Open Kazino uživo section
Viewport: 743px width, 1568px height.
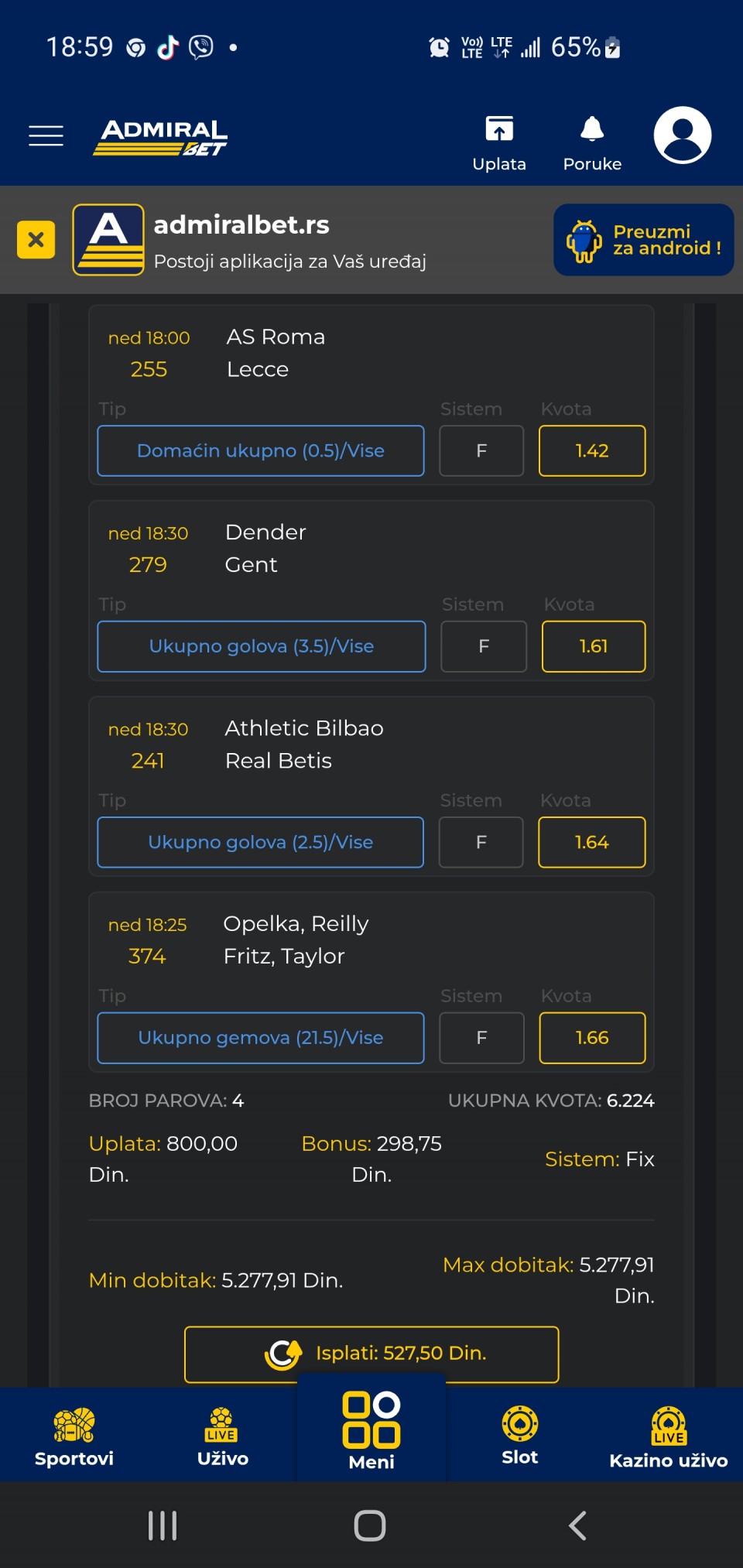coord(668,1436)
